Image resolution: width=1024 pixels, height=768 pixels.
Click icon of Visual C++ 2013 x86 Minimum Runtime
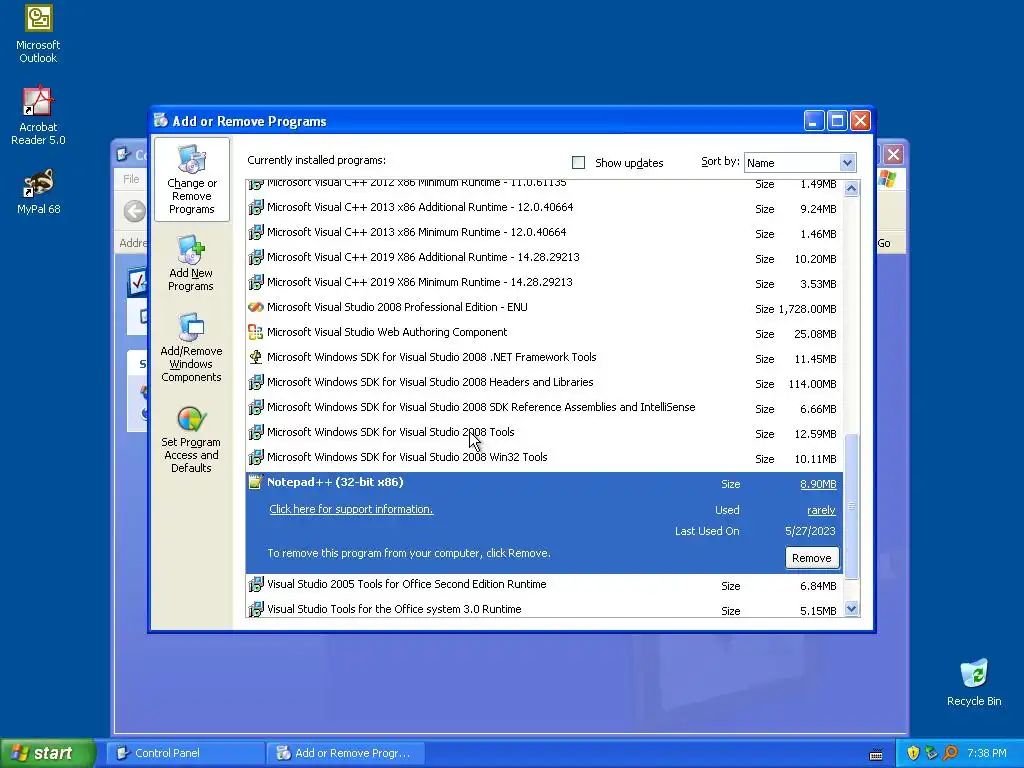(256, 232)
